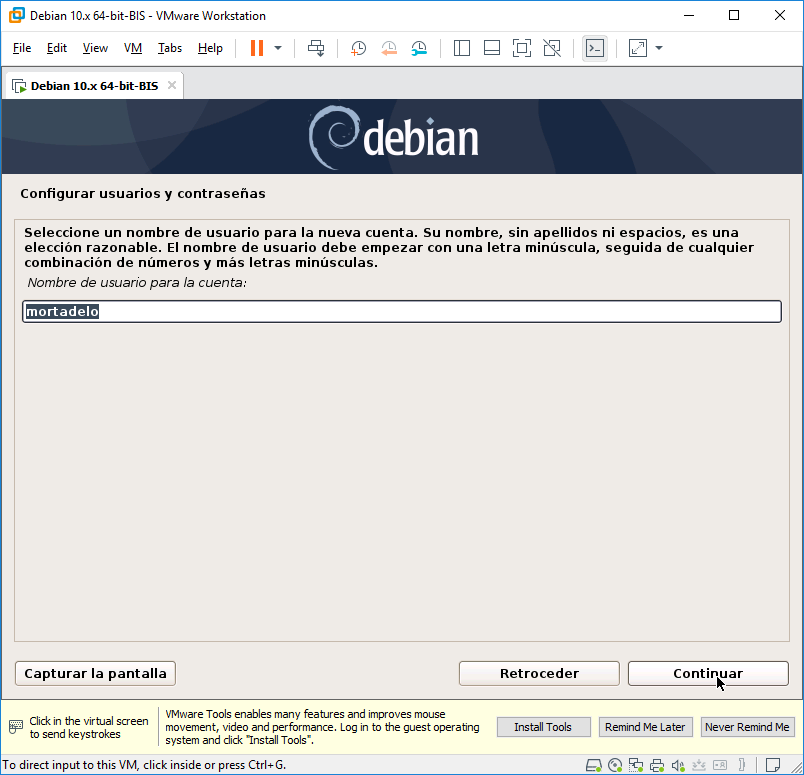This screenshot has height=775, width=804.
Task: Open the View menu
Action: (x=95, y=48)
